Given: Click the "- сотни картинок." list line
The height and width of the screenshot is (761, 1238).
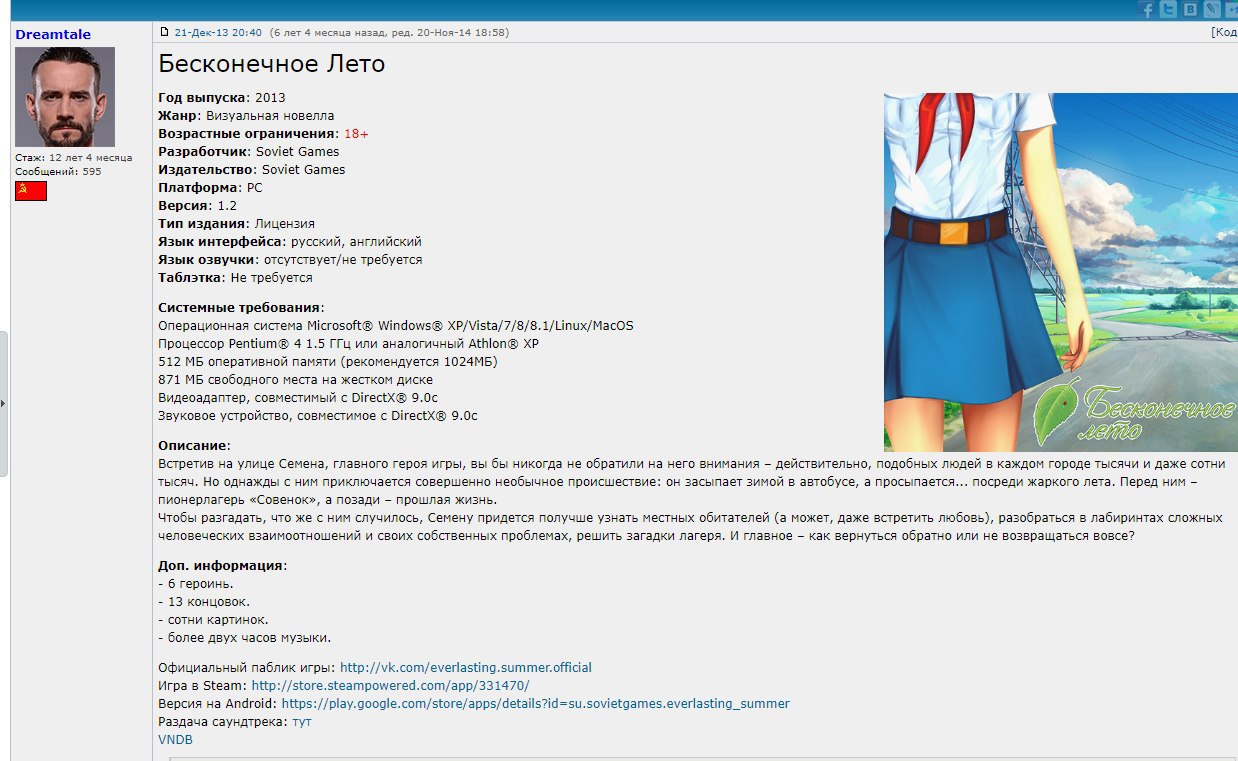Looking at the screenshot, I should [x=213, y=619].
